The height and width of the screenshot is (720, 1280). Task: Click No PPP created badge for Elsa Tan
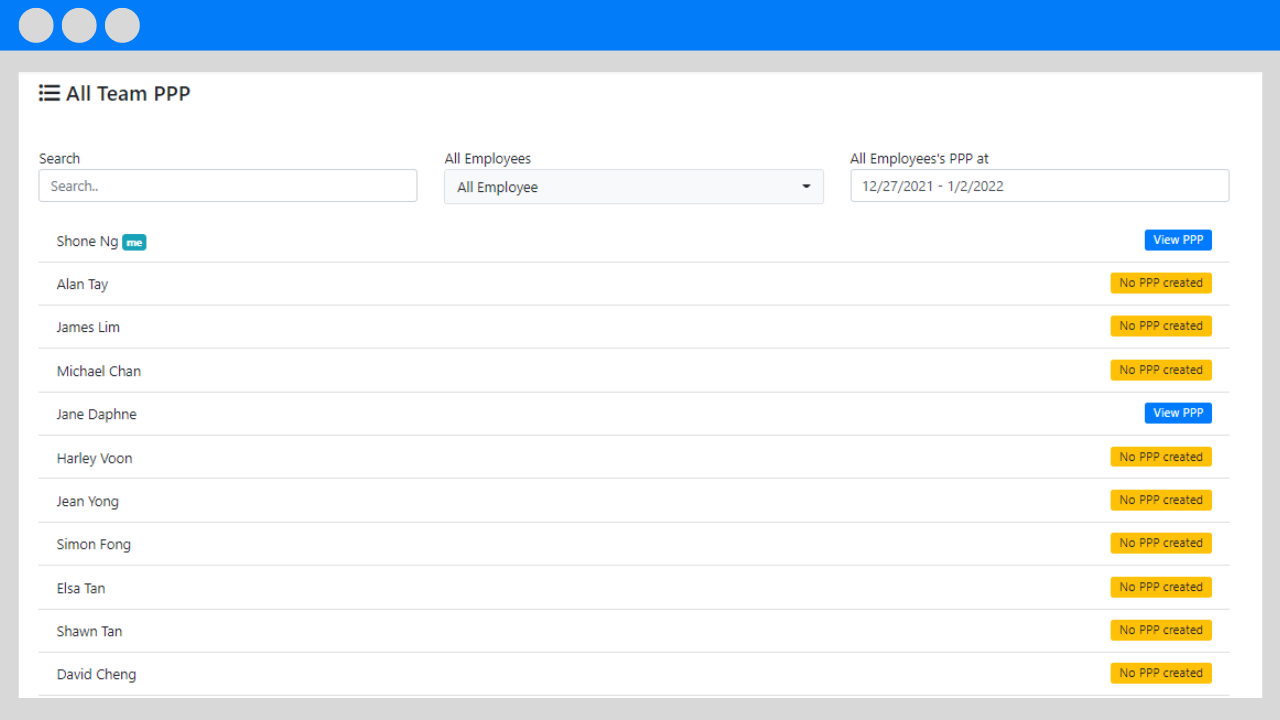coord(1161,587)
